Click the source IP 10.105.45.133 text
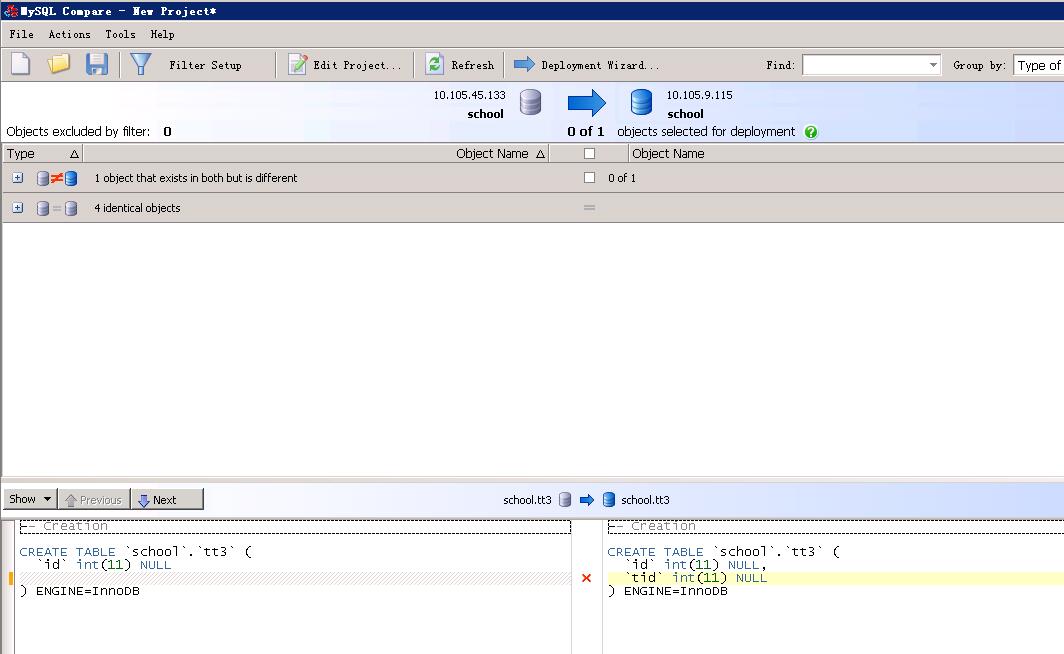The image size is (1064, 654). (x=470, y=95)
